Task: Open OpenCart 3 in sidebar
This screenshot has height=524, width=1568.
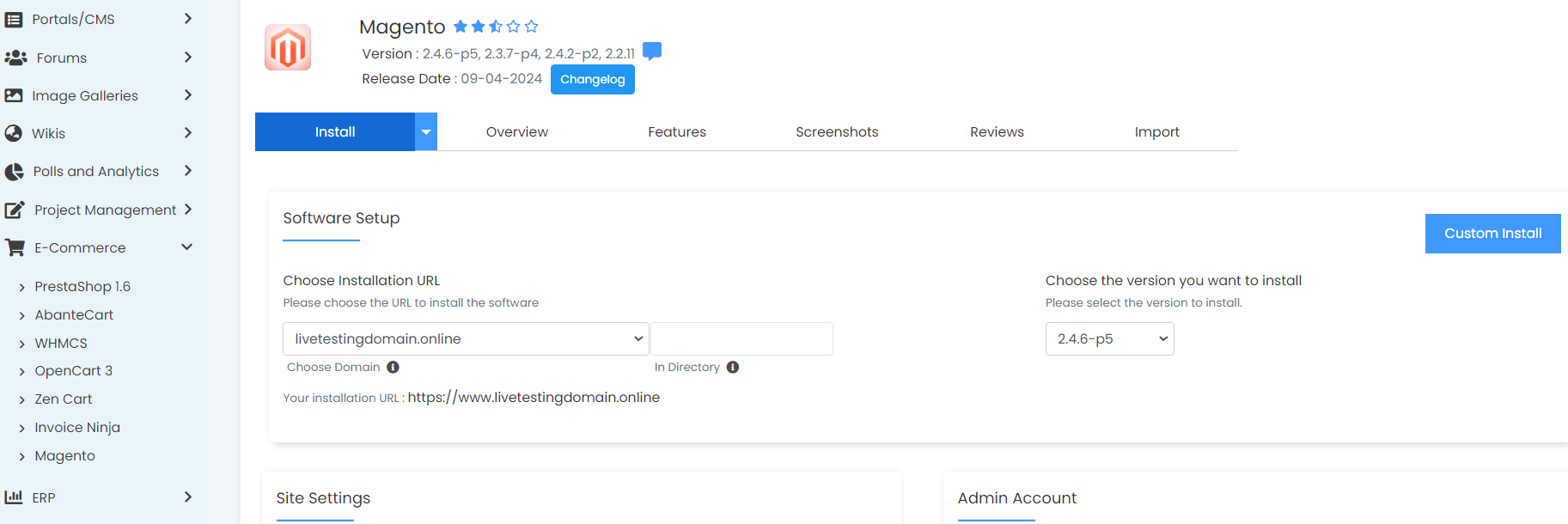Action: pyautogui.click(x=74, y=371)
